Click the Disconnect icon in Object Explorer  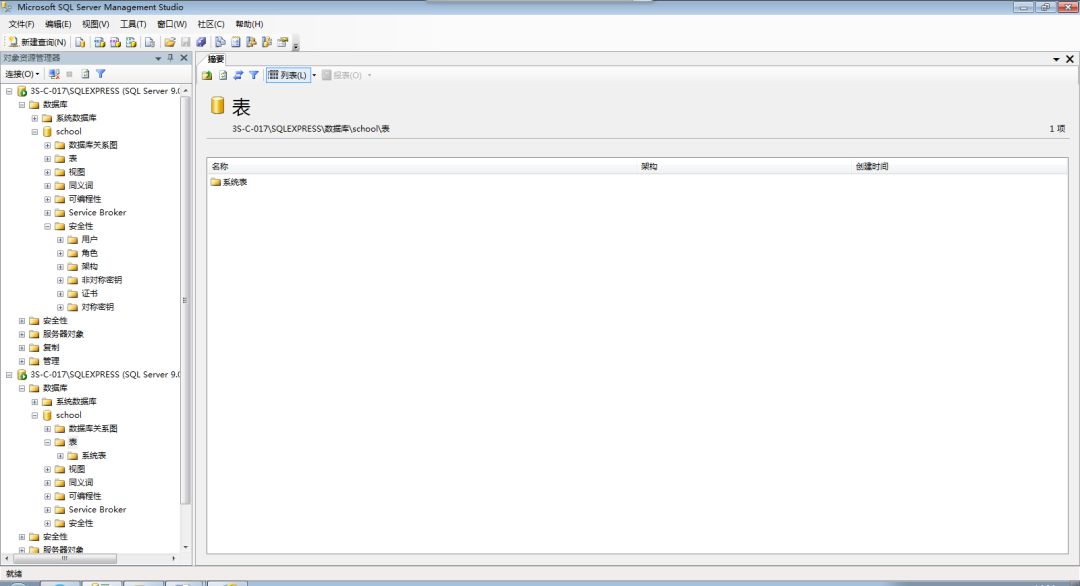tap(54, 74)
